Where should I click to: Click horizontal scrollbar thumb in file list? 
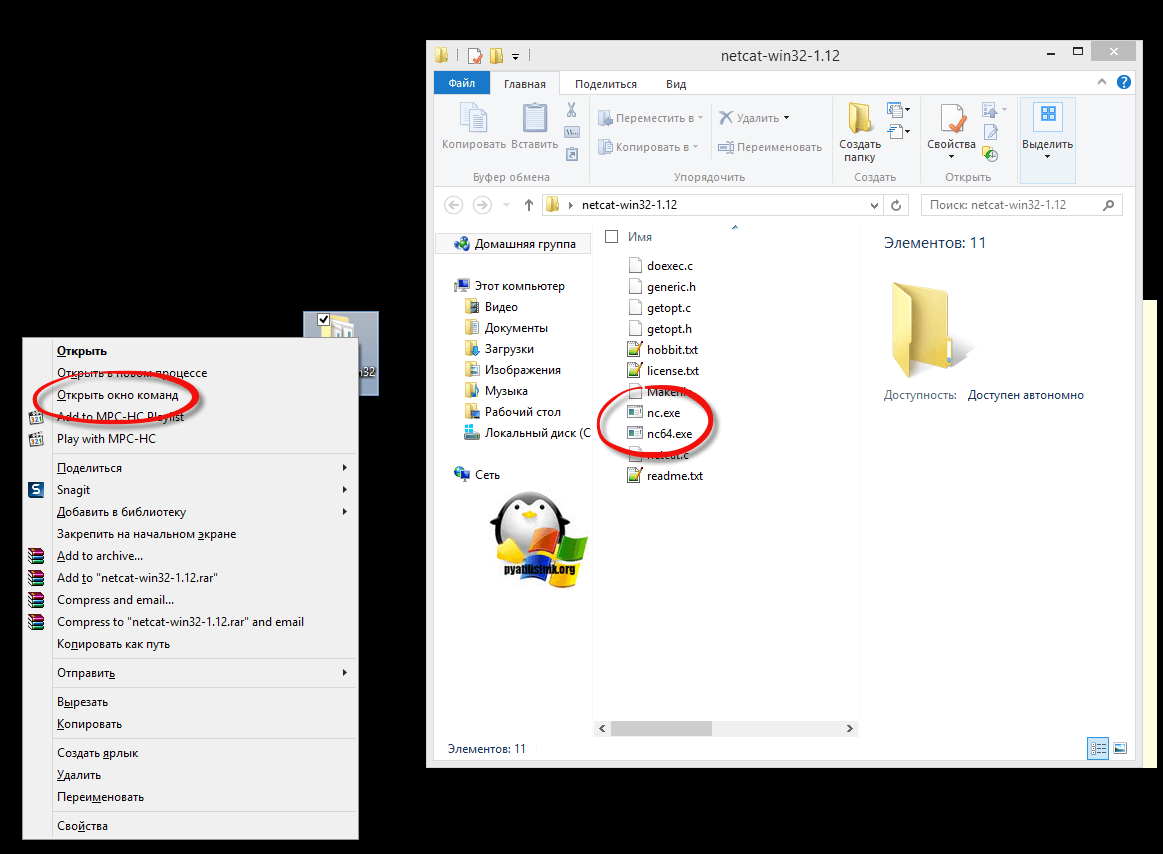(661, 729)
